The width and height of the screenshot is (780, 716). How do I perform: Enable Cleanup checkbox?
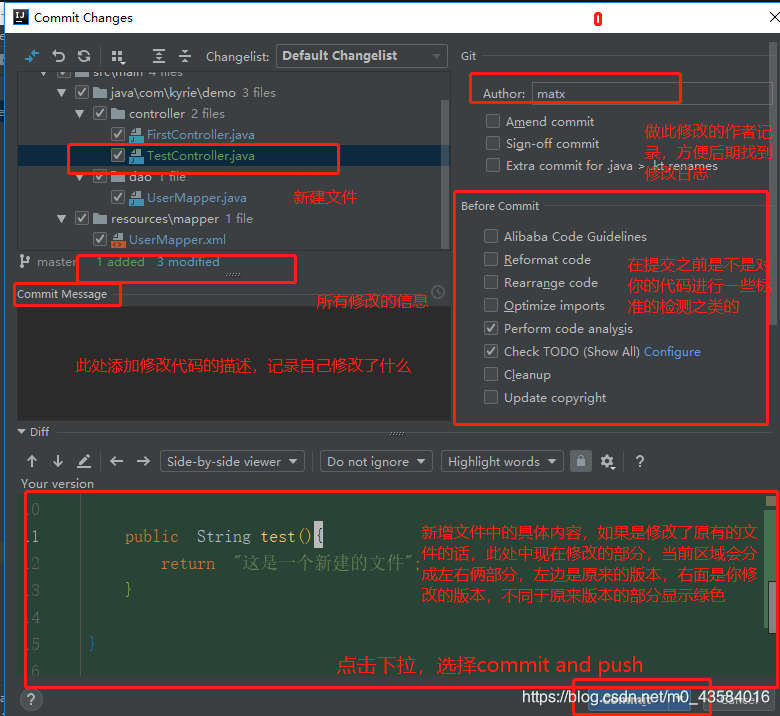(x=490, y=374)
